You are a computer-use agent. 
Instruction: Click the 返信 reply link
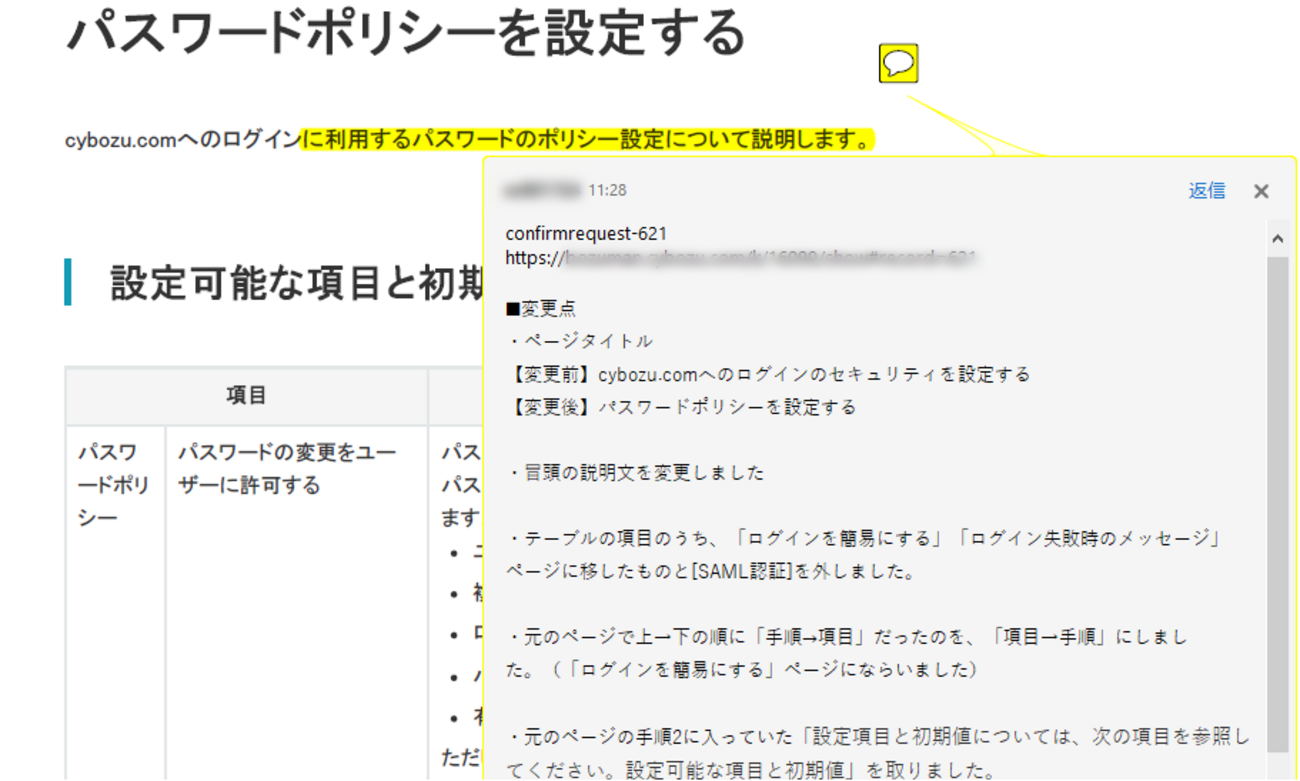pos(1206,190)
